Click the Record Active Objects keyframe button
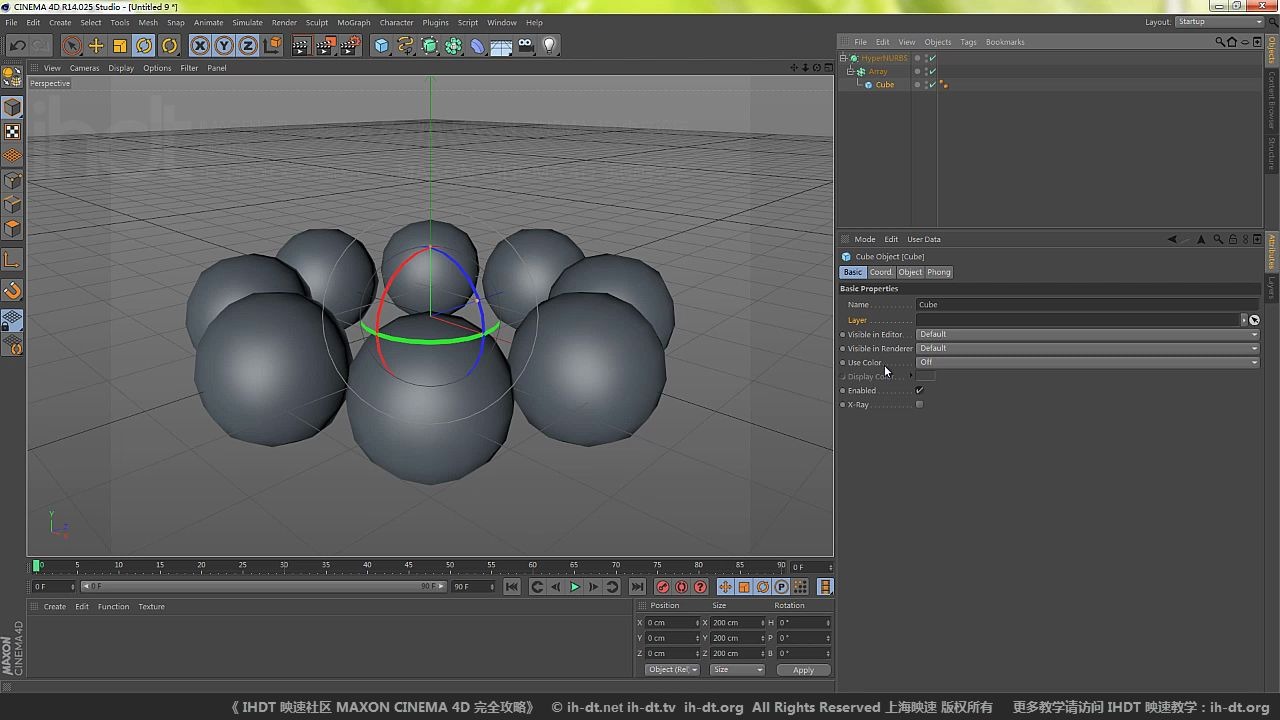This screenshot has width=1280, height=720. [x=662, y=587]
